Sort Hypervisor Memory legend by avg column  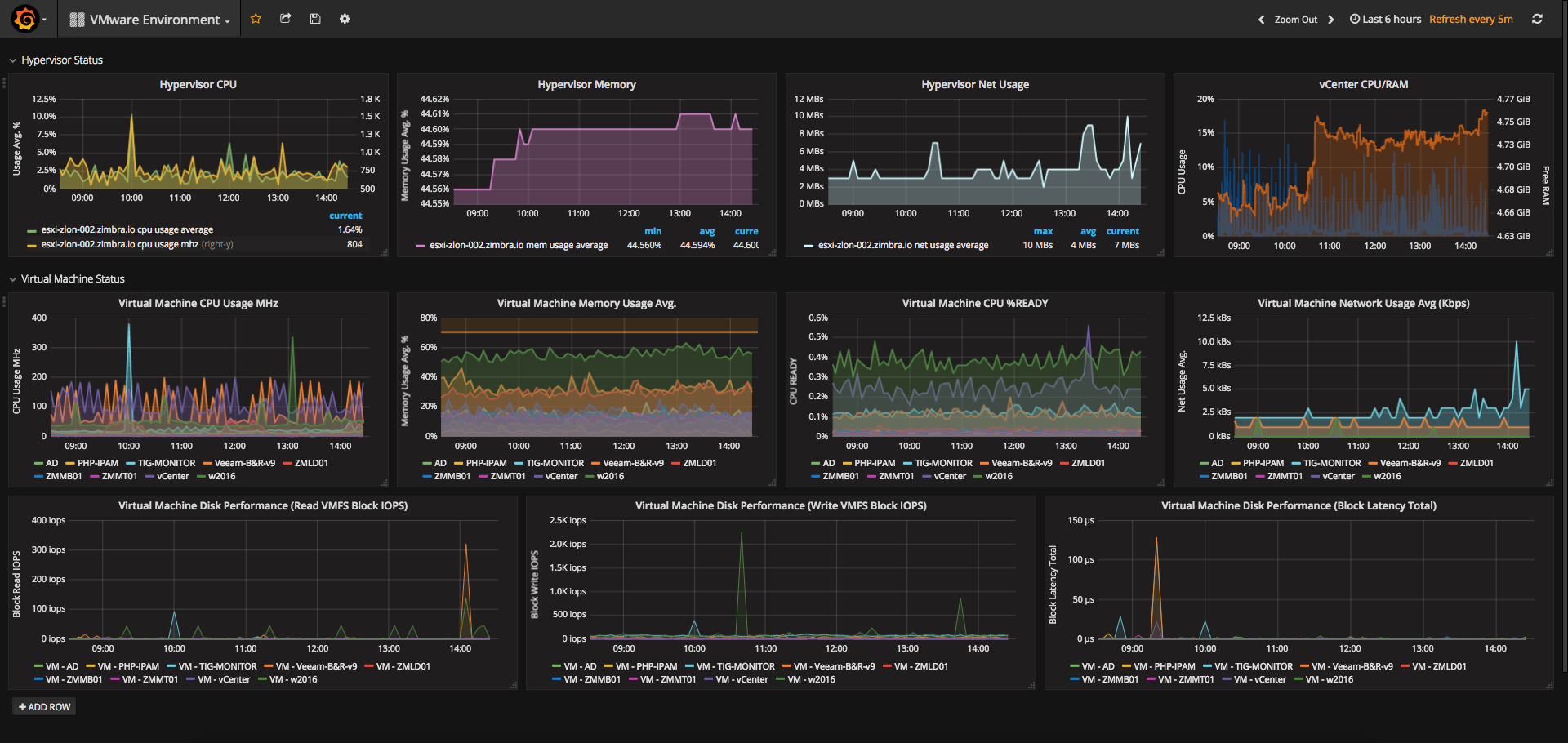[x=706, y=231]
